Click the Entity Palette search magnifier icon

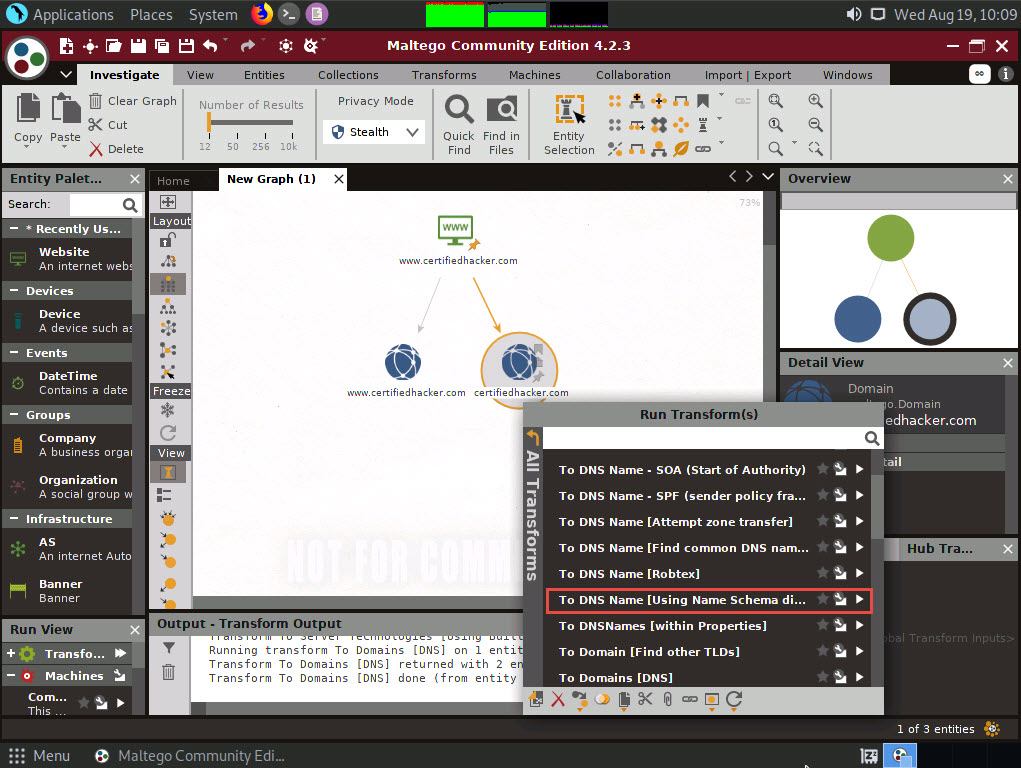click(x=130, y=205)
